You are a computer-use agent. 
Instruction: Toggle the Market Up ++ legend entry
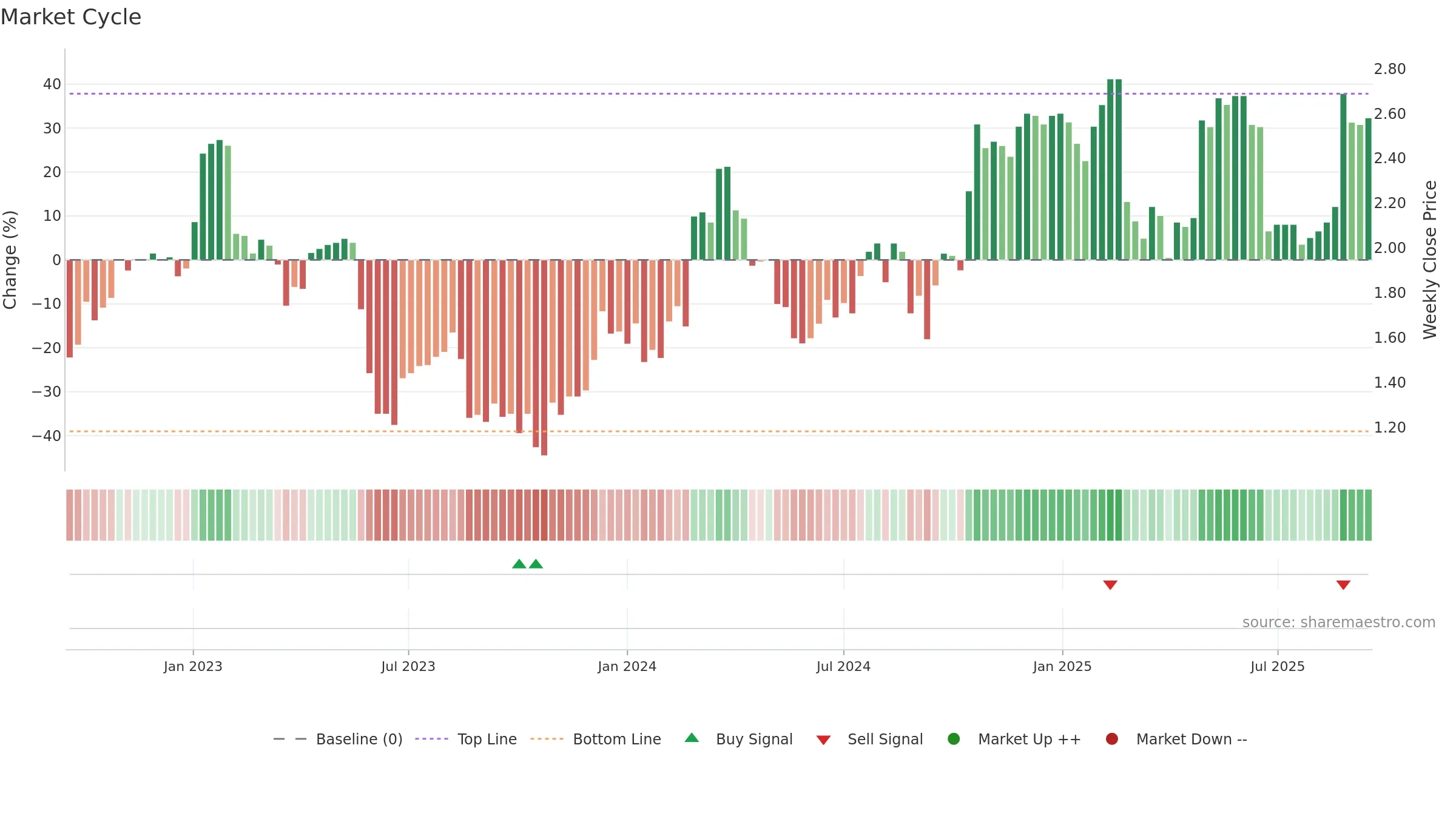point(1014,739)
